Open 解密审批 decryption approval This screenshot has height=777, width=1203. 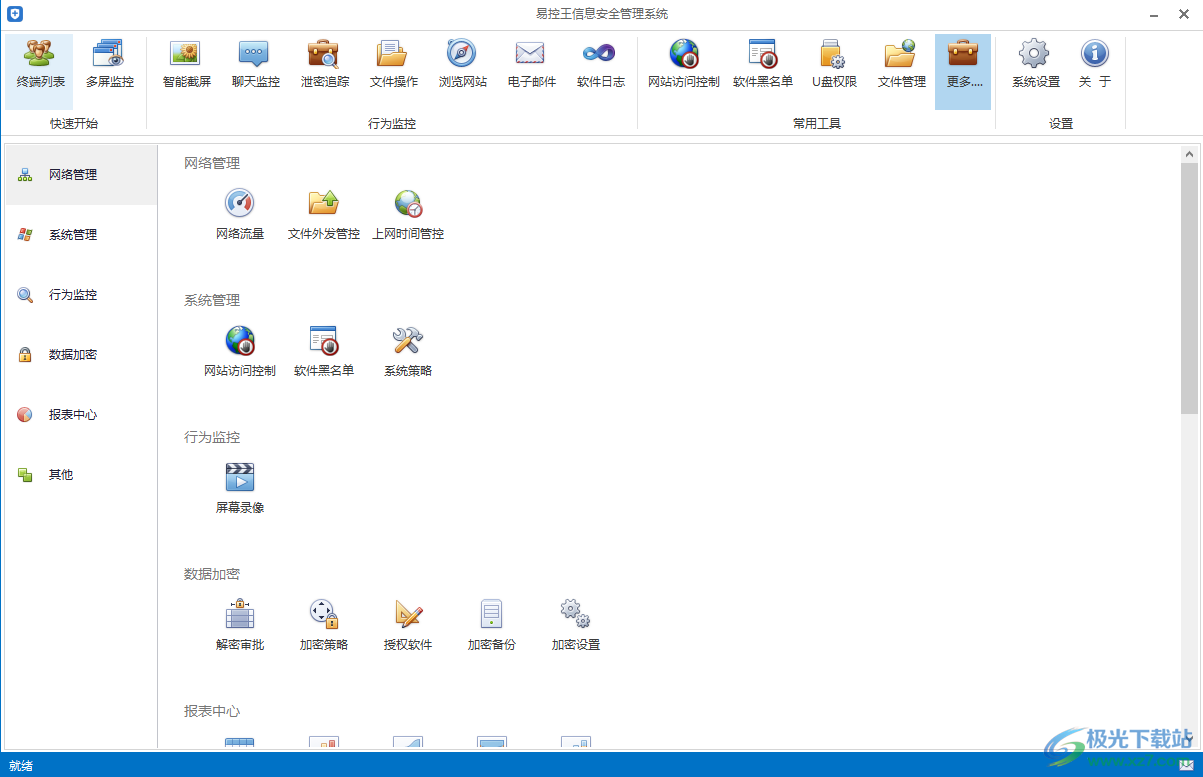point(240,625)
